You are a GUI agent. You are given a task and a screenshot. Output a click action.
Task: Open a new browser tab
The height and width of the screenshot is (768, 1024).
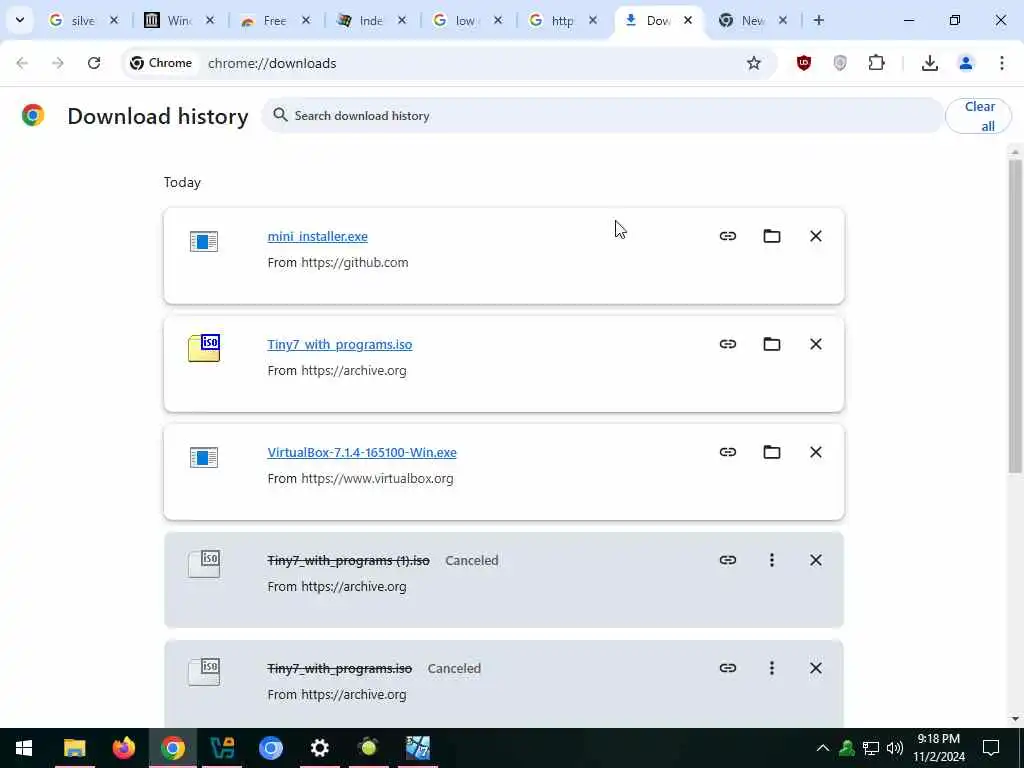coord(818,20)
